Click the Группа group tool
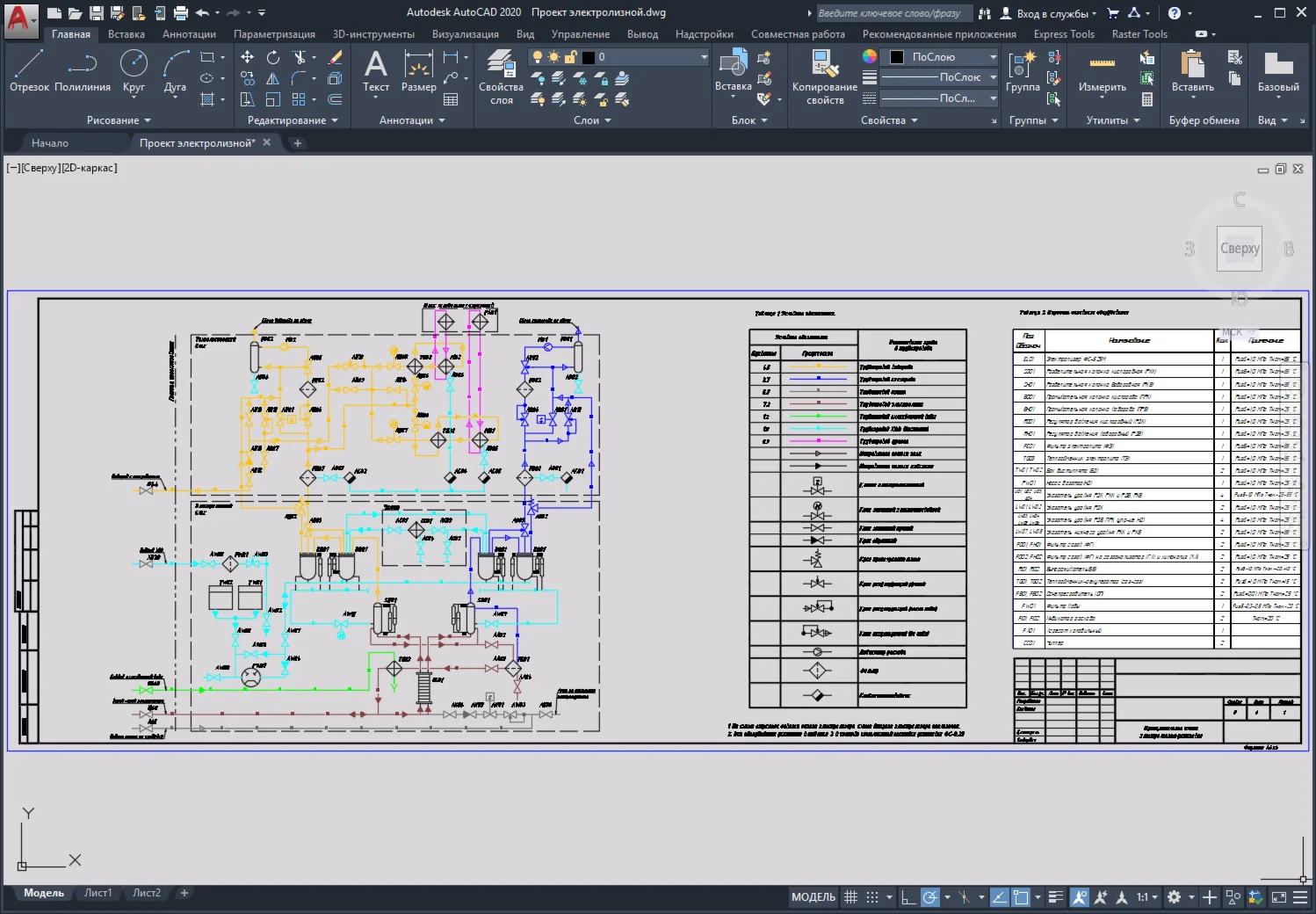The height and width of the screenshot is (914, 1316). pos(1023,70)
